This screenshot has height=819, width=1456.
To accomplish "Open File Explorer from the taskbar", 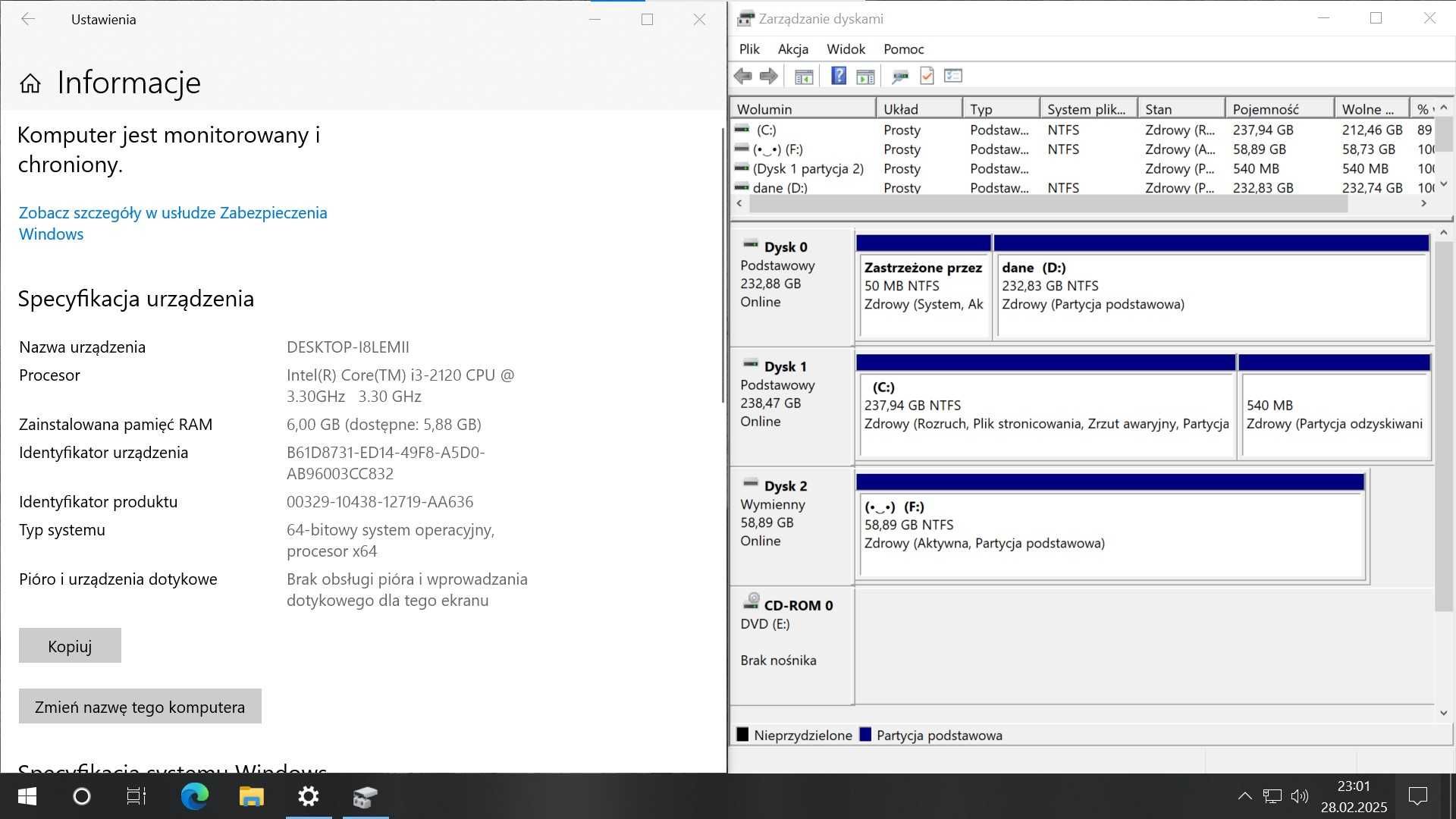I will (251, 796).
